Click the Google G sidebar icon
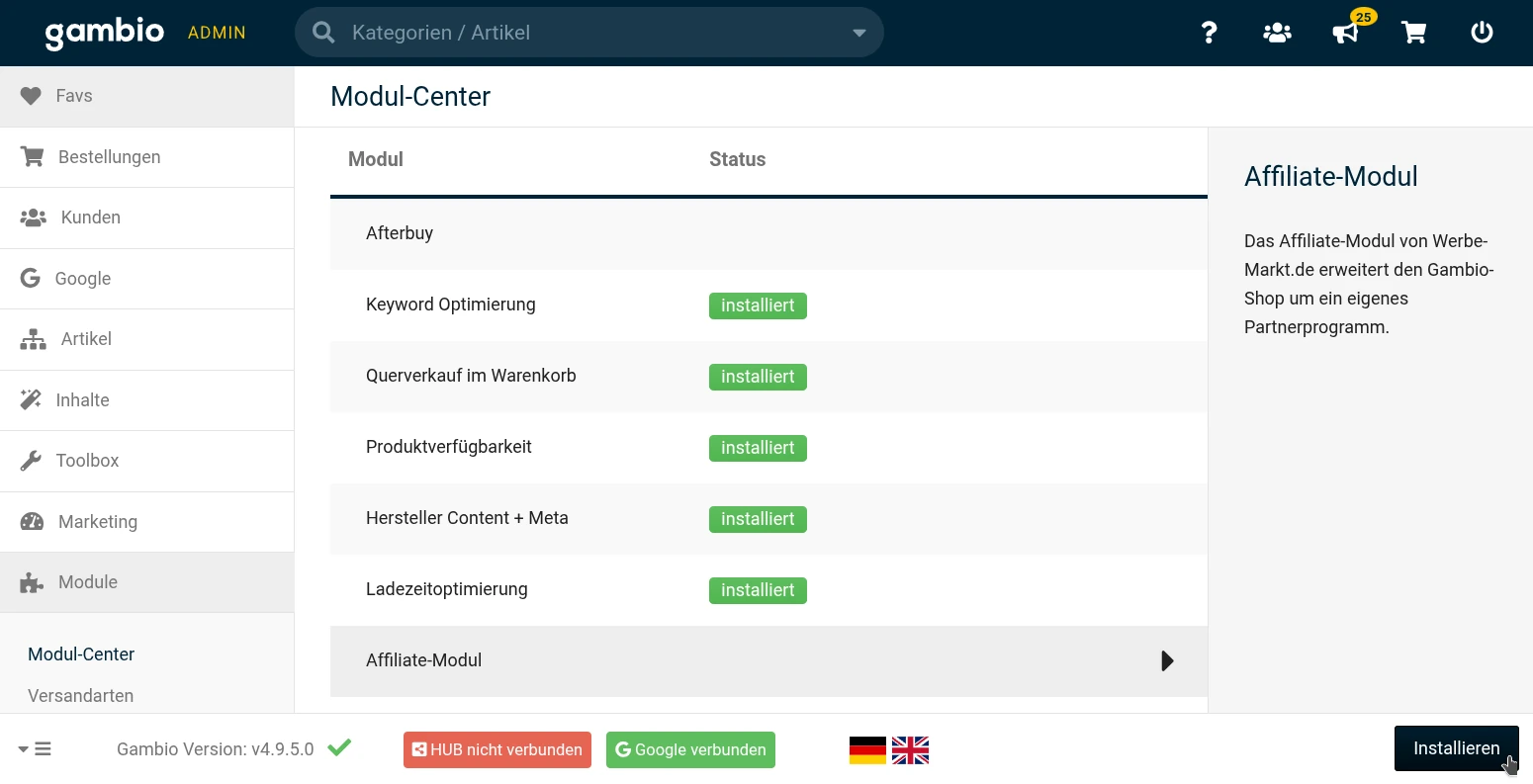This screenshot has height=784, width=1533. point(31,278)
